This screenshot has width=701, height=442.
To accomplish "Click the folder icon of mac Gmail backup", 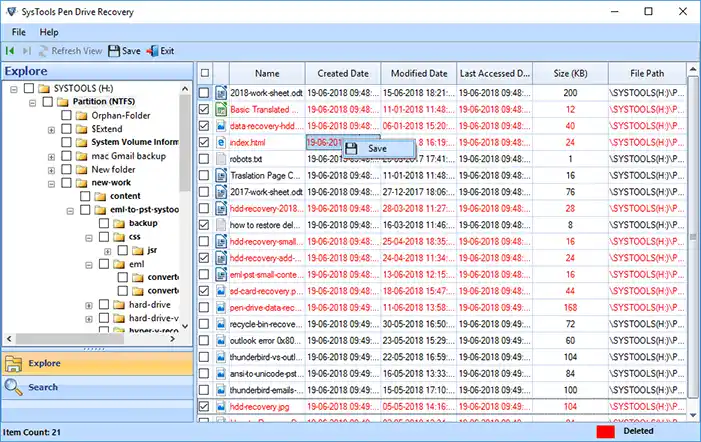I will click(x=81, y=156).
